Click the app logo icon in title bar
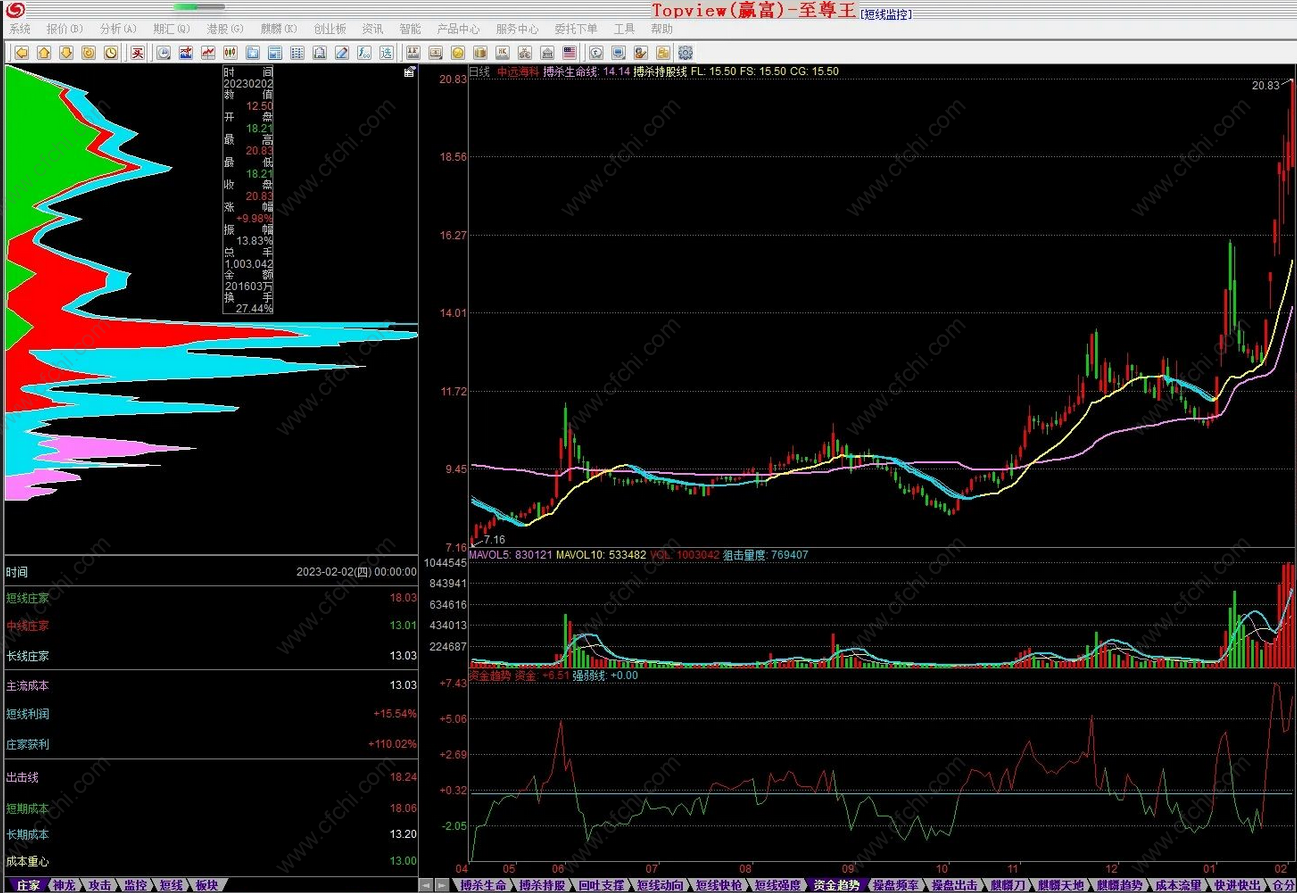 pos(14,9)
